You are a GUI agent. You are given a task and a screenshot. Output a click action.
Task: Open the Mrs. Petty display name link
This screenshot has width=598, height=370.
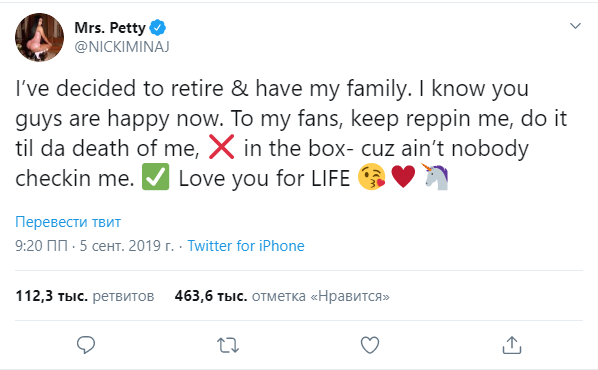(x=110, y=27)
